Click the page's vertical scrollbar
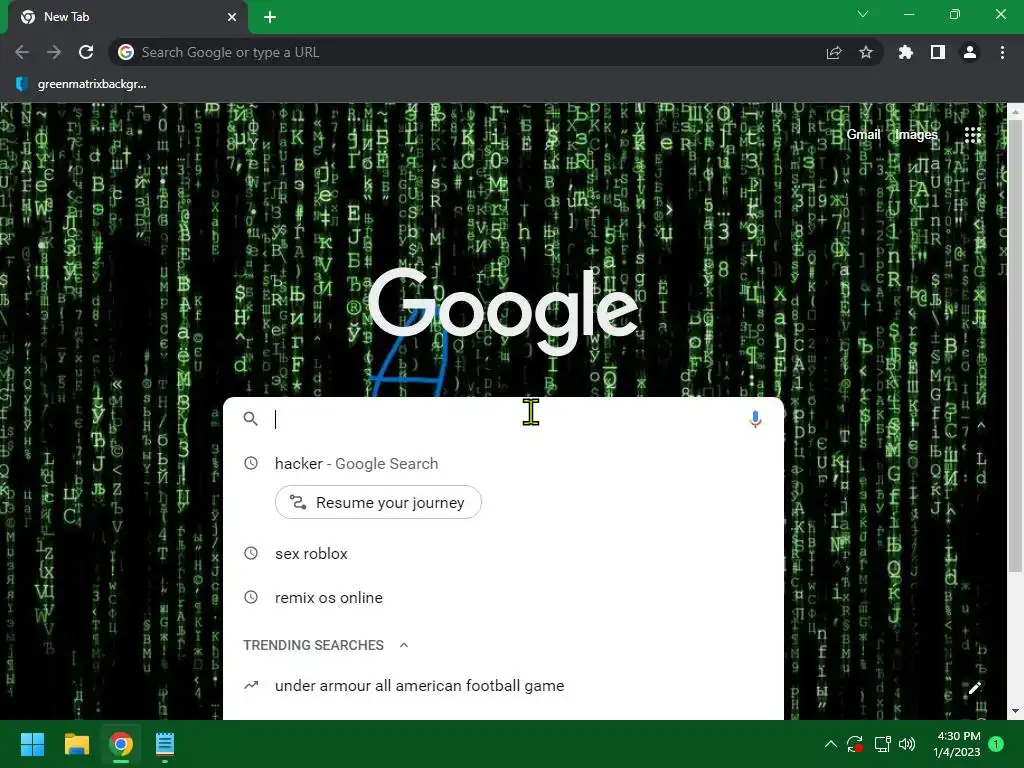1024x768 pixels. (1016, 346)
